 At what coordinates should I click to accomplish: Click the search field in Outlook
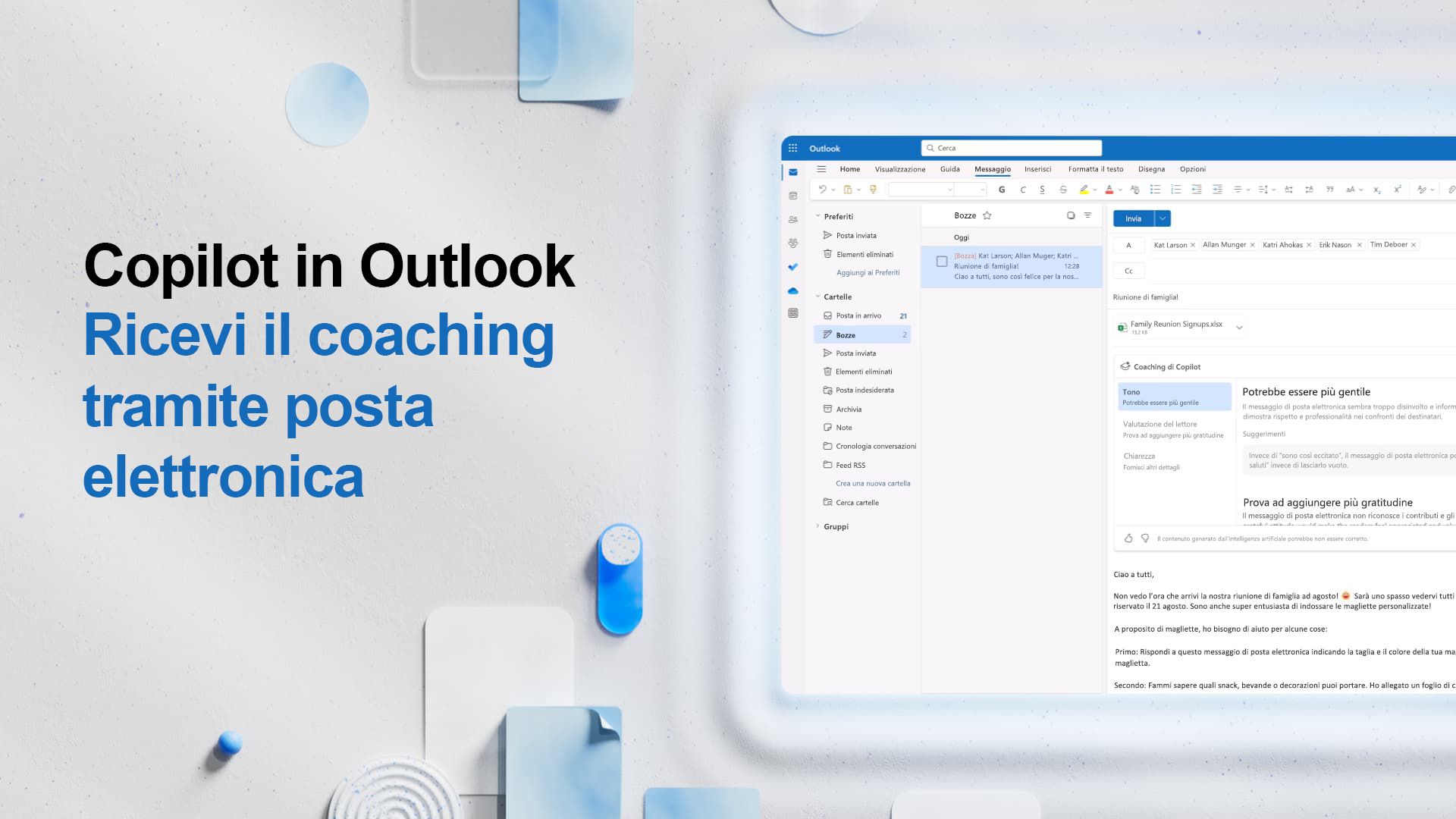1011,147
